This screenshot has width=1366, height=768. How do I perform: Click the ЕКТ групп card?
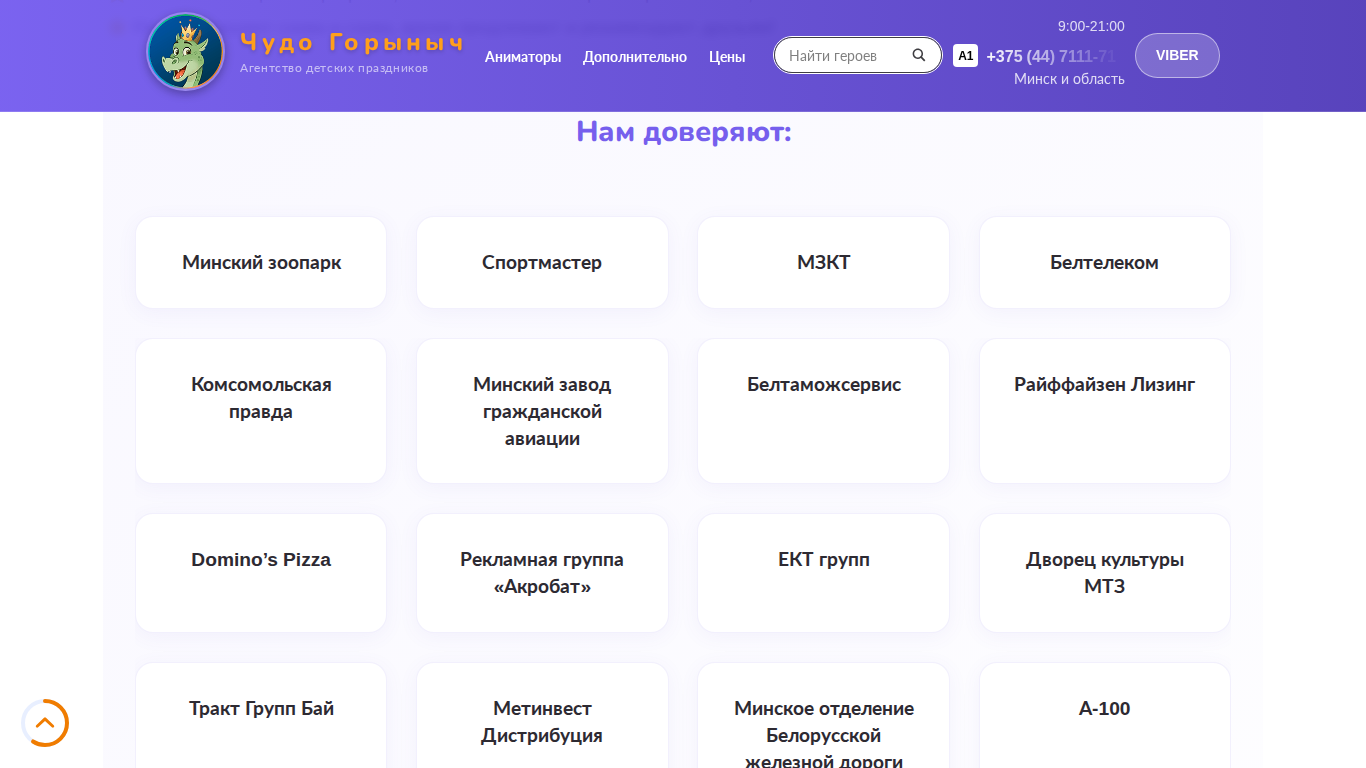[x=824, y=573]
